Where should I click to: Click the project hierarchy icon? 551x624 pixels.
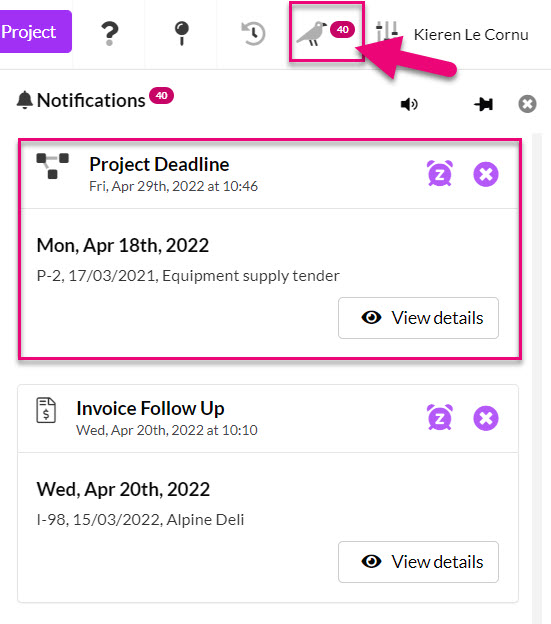click(53, 166)
